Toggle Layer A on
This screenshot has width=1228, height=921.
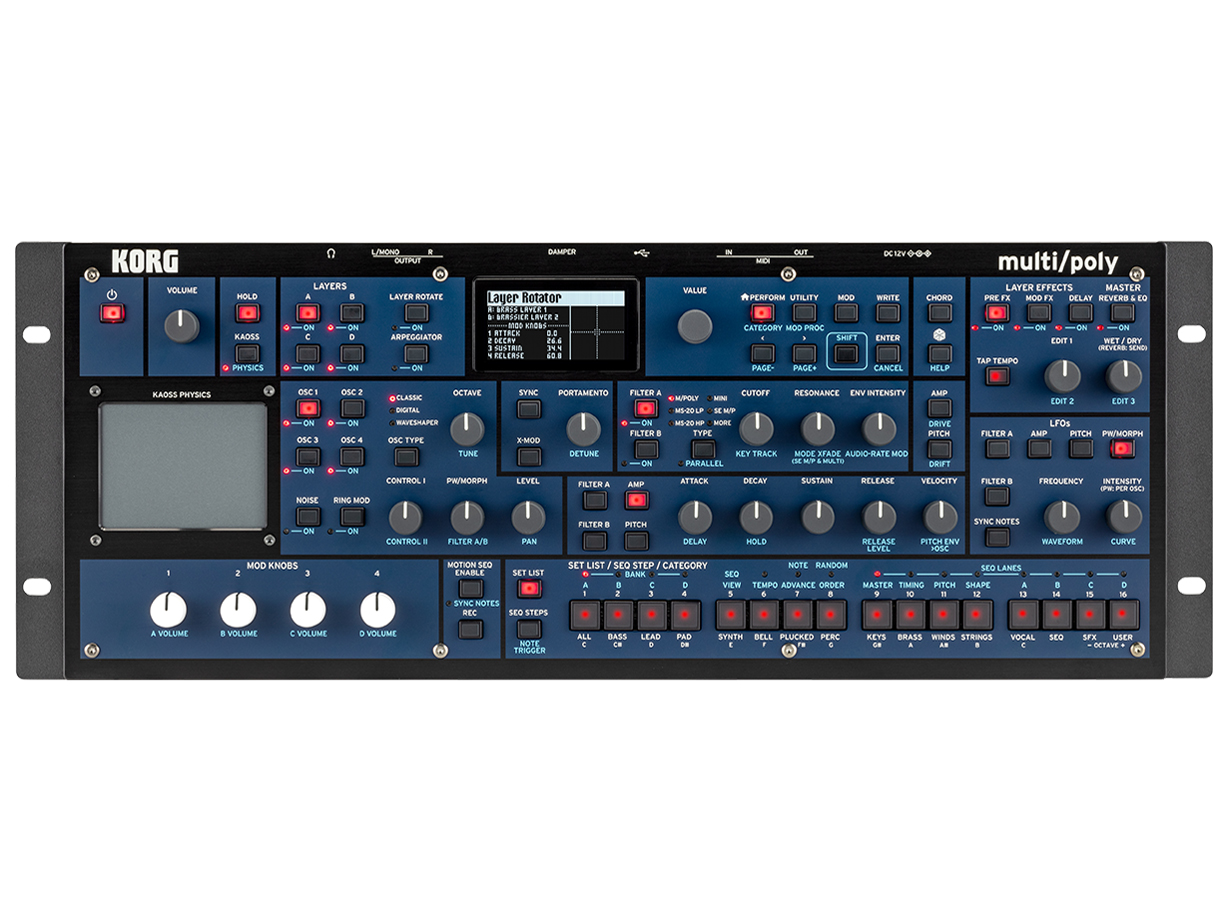307,311
